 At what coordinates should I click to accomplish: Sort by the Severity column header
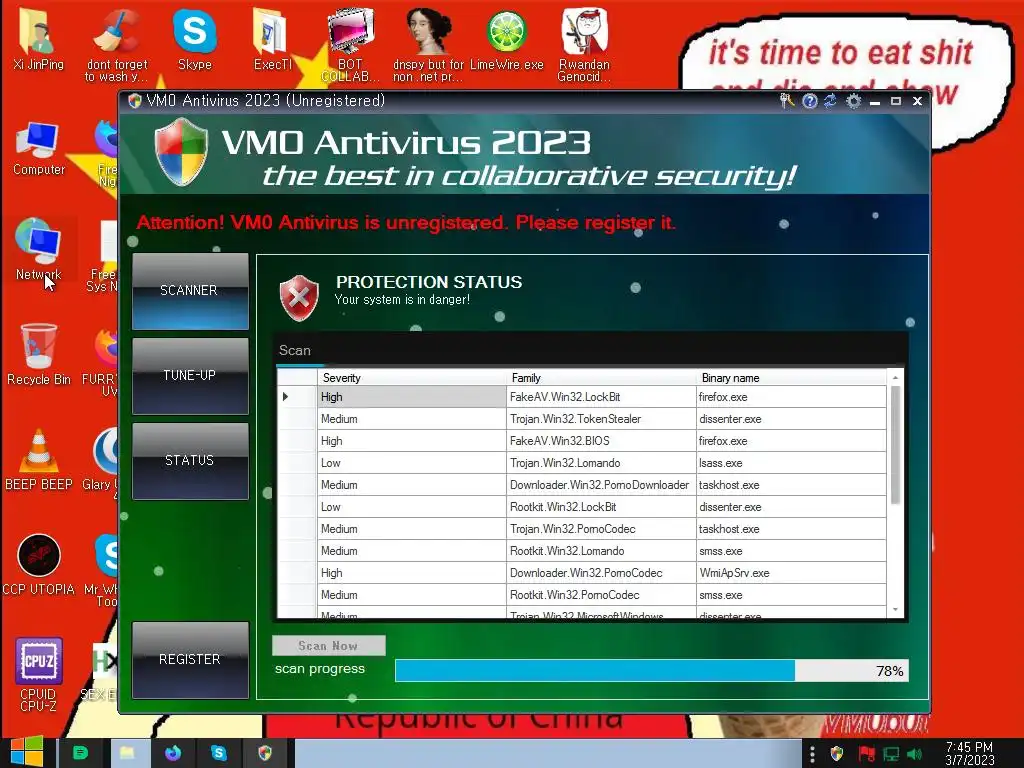point(412,377)
